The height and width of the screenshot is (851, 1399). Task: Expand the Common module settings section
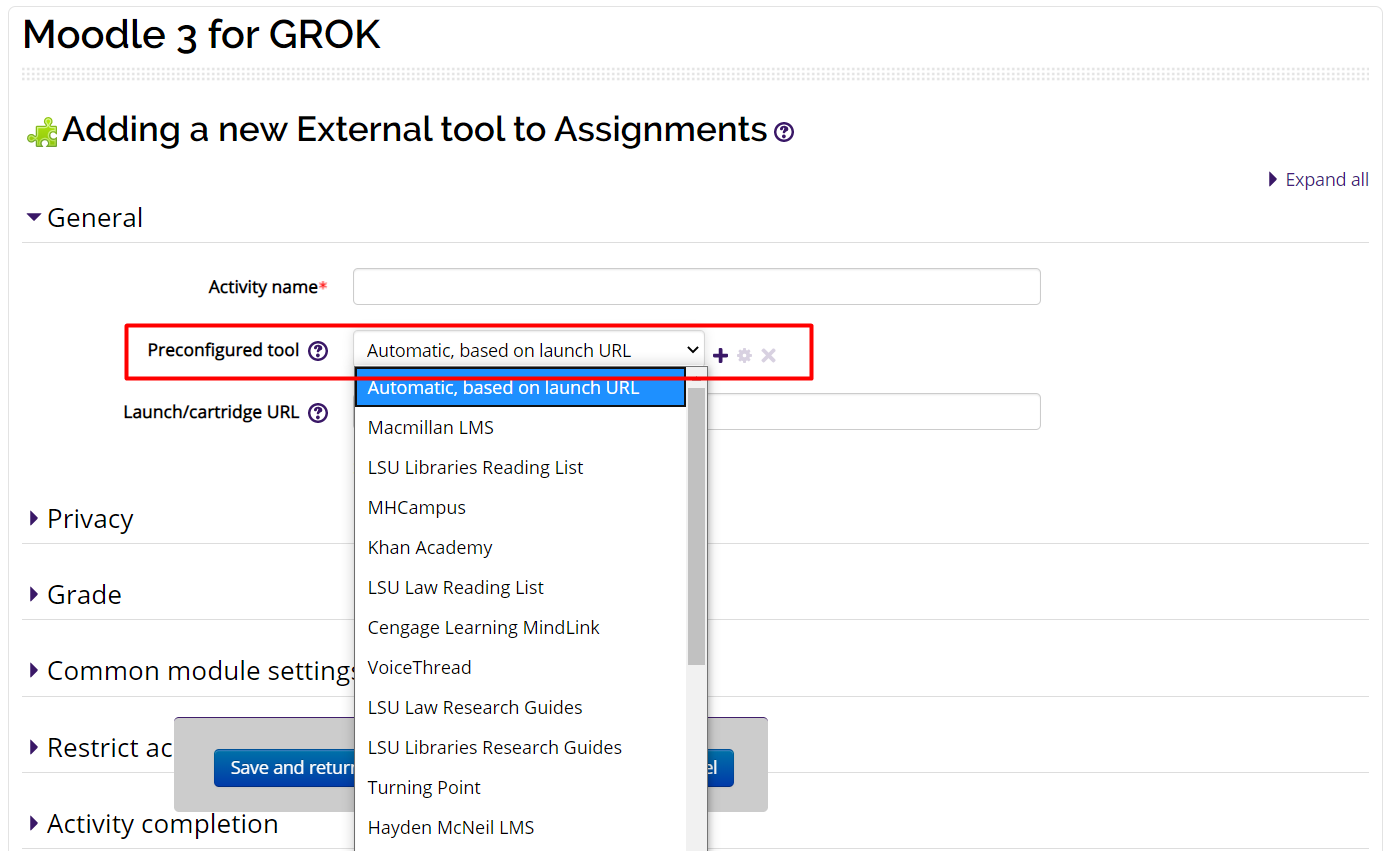click(x=192, y=671)
